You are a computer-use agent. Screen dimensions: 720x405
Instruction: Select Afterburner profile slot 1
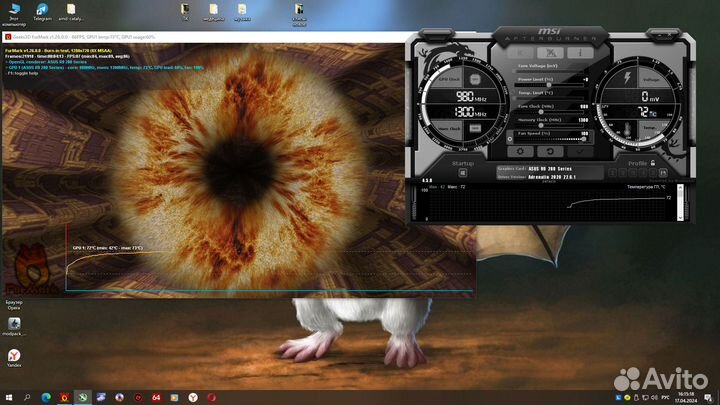pos(612,173)
